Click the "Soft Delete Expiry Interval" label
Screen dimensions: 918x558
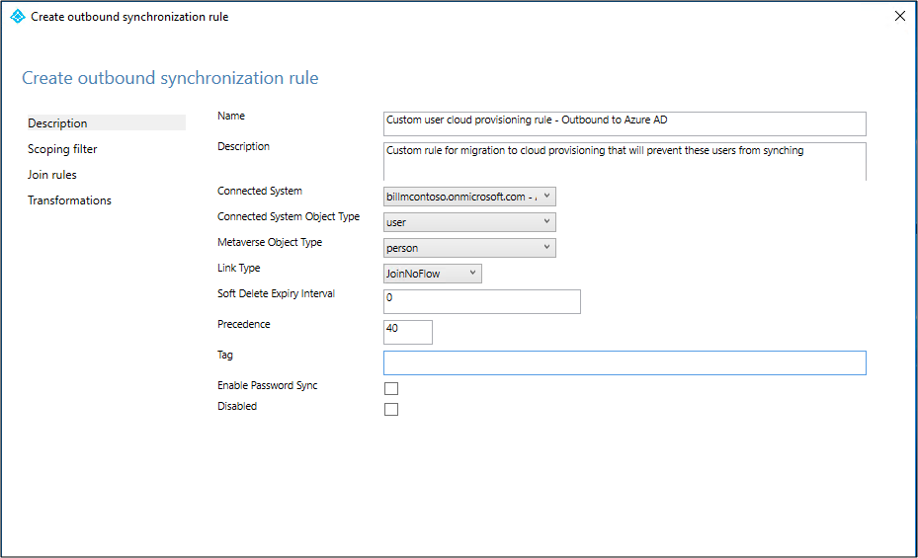pyautogui.click(x=276, y=293)
